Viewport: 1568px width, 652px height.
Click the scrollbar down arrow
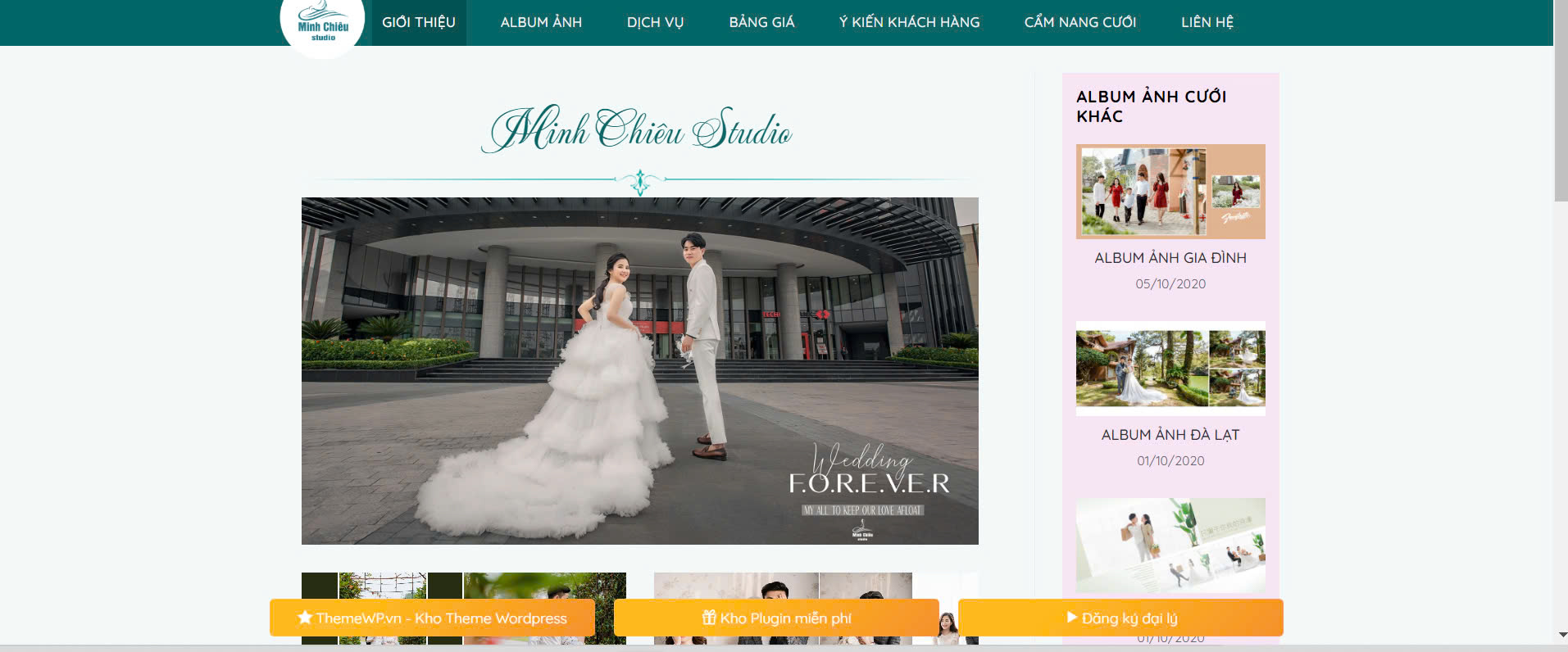click(1561, 635)
